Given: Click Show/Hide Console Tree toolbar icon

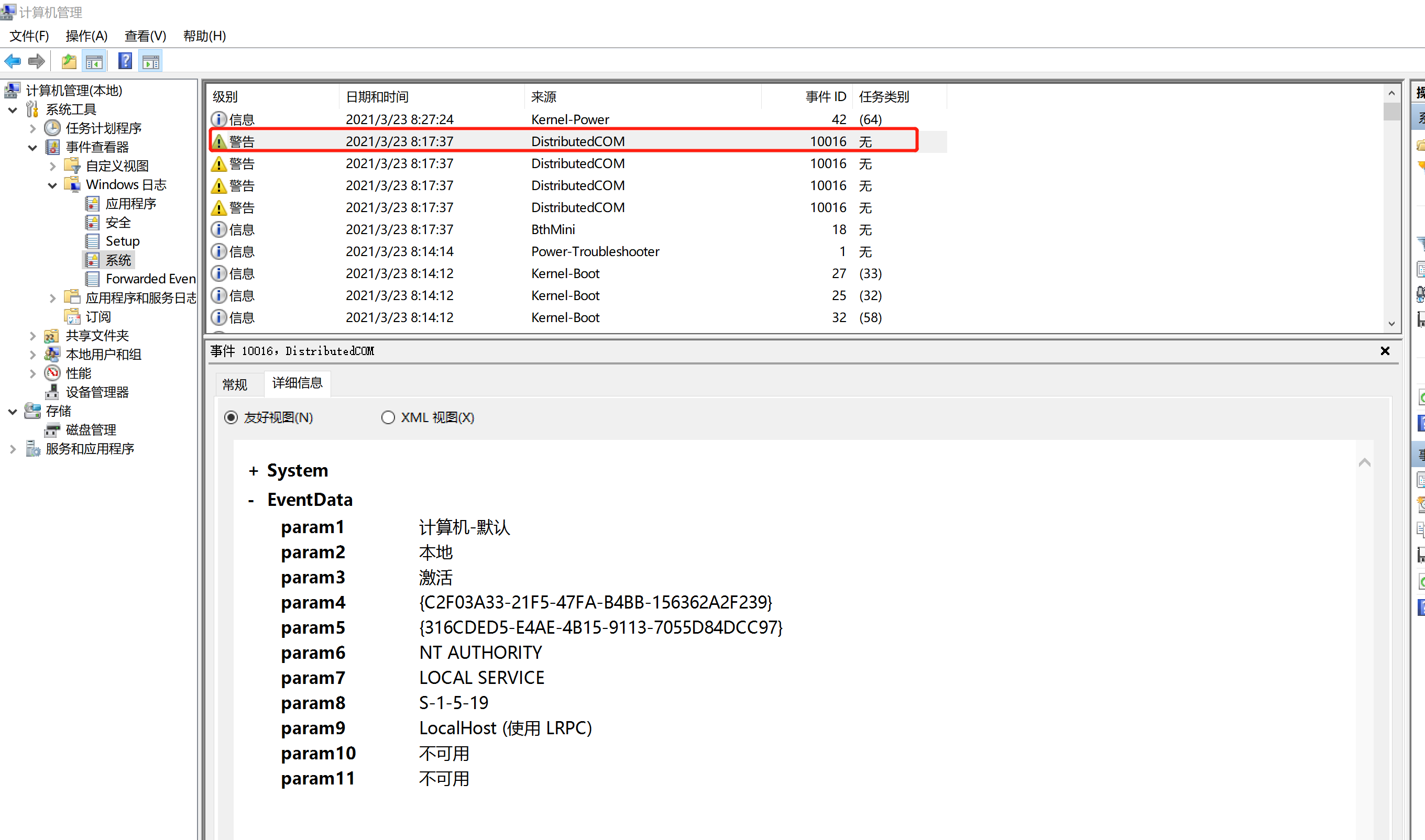Looking at the screenshot, I should 94,61.
